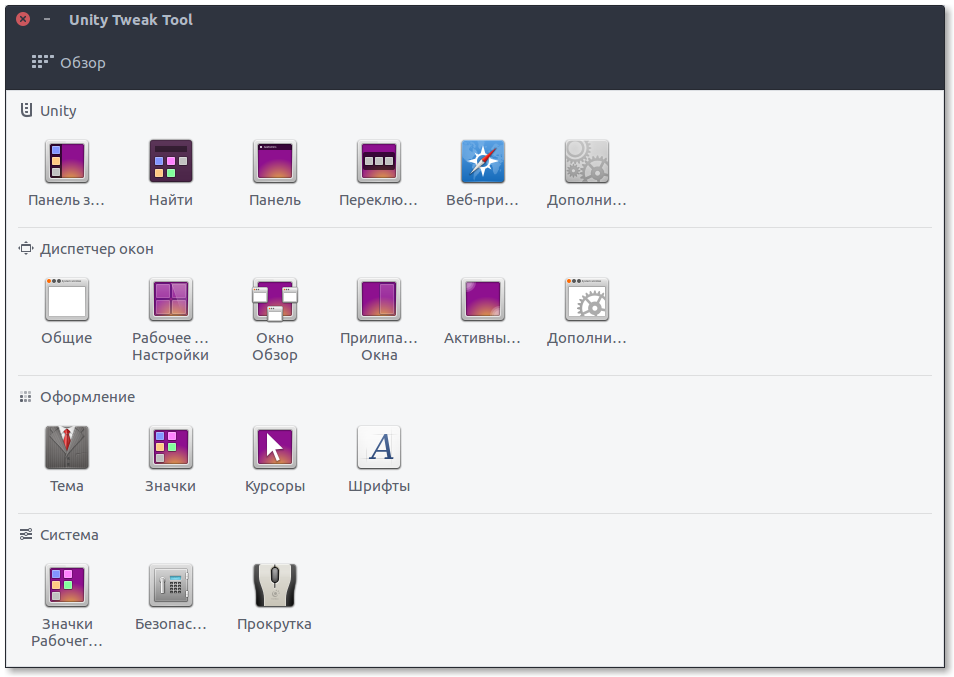The image size is (954, 677).
Task: Open the Безопасность safe icon
Action: pyautogui.click(x=171, y=585)
